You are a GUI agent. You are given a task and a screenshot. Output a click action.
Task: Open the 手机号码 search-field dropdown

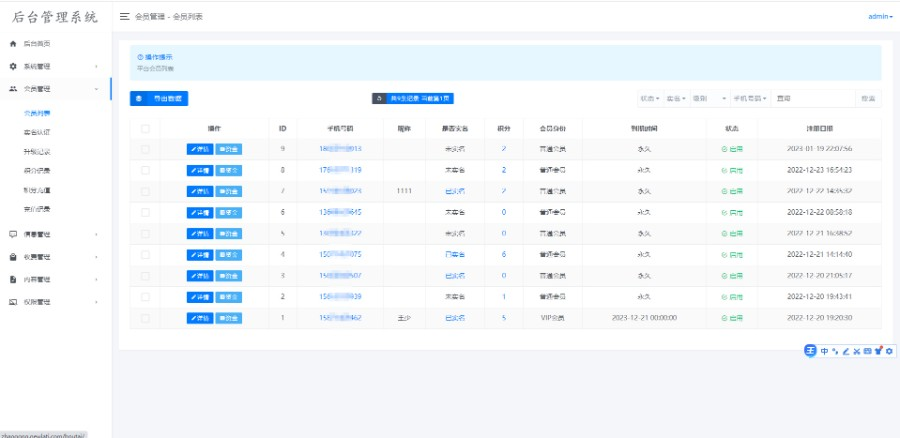pos(750,98)
